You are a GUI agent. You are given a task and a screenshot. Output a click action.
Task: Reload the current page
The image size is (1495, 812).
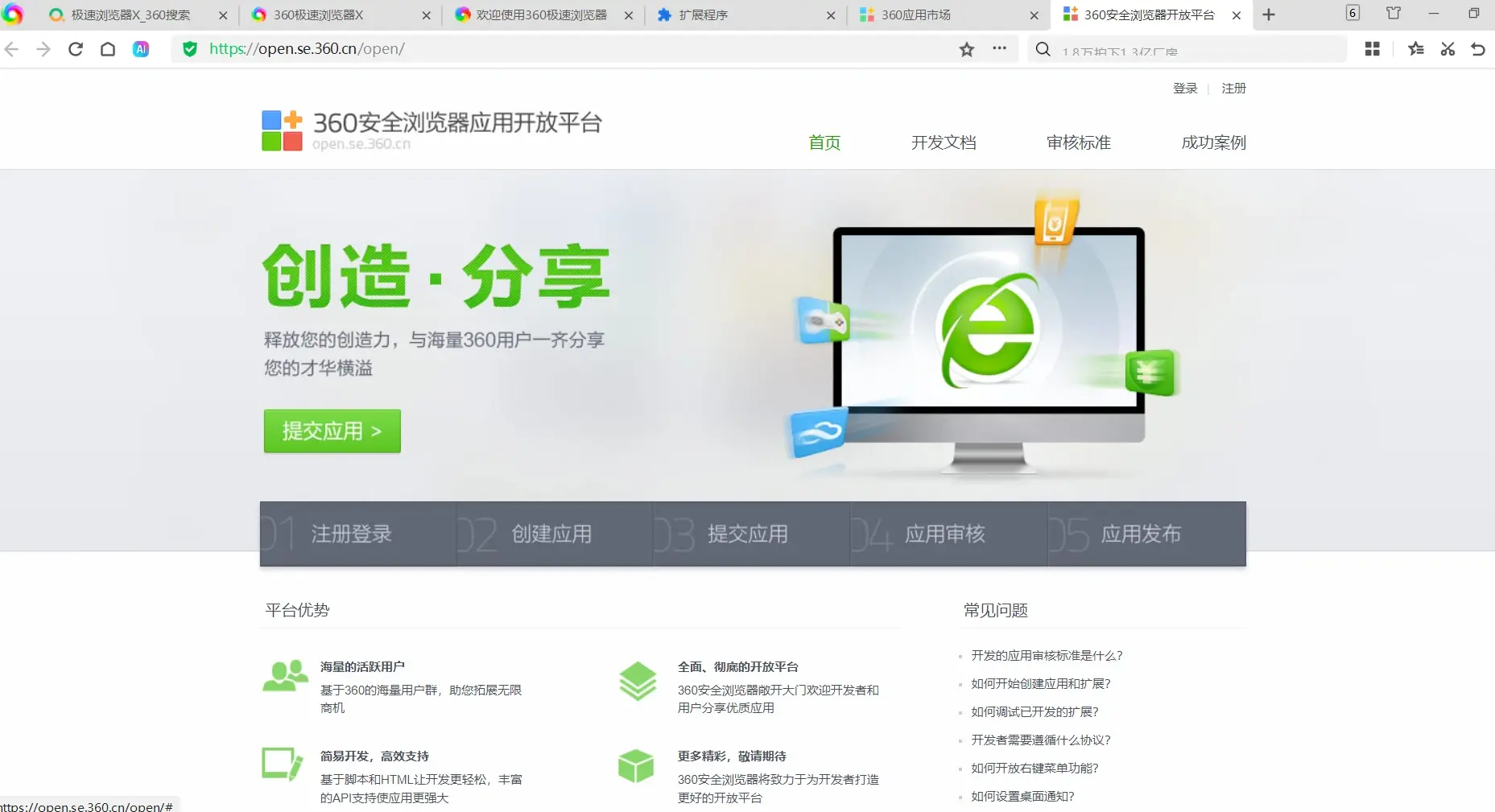76,49
